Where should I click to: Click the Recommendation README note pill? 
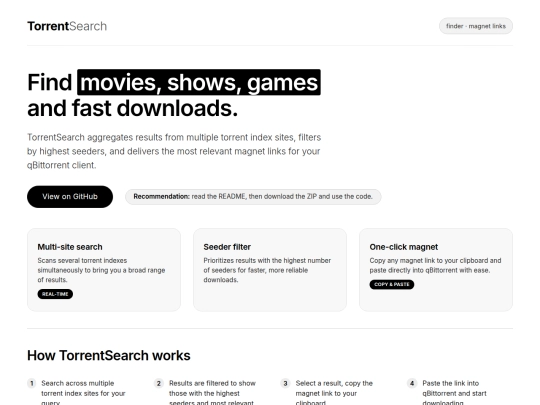(x=253, y=197)
